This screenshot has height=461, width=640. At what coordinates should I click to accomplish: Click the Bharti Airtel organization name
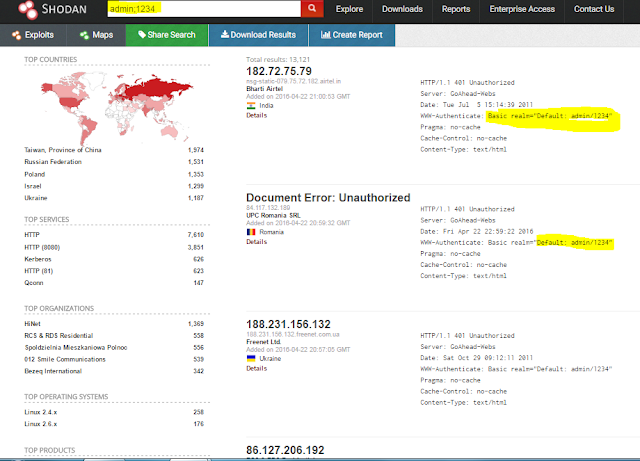pos(264,89)
